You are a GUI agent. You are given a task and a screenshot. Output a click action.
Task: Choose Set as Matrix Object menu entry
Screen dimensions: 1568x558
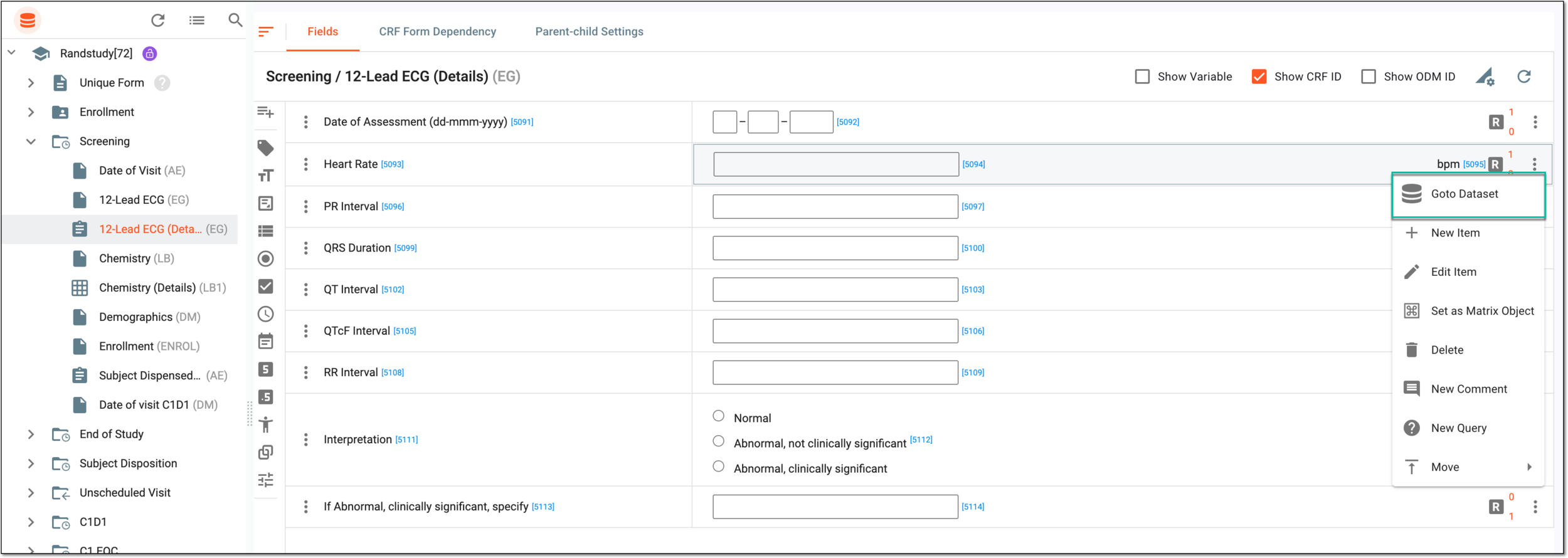pos(1468,311)
